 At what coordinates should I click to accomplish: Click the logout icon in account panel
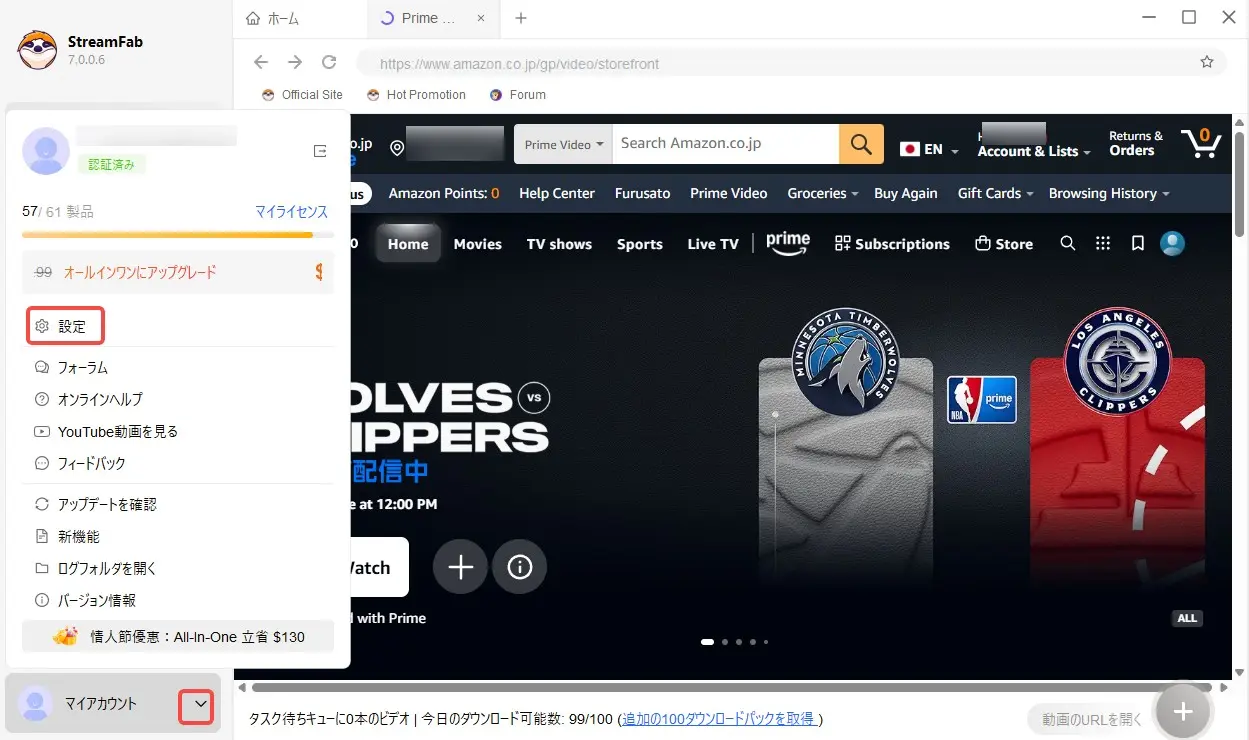coord(320,151)
